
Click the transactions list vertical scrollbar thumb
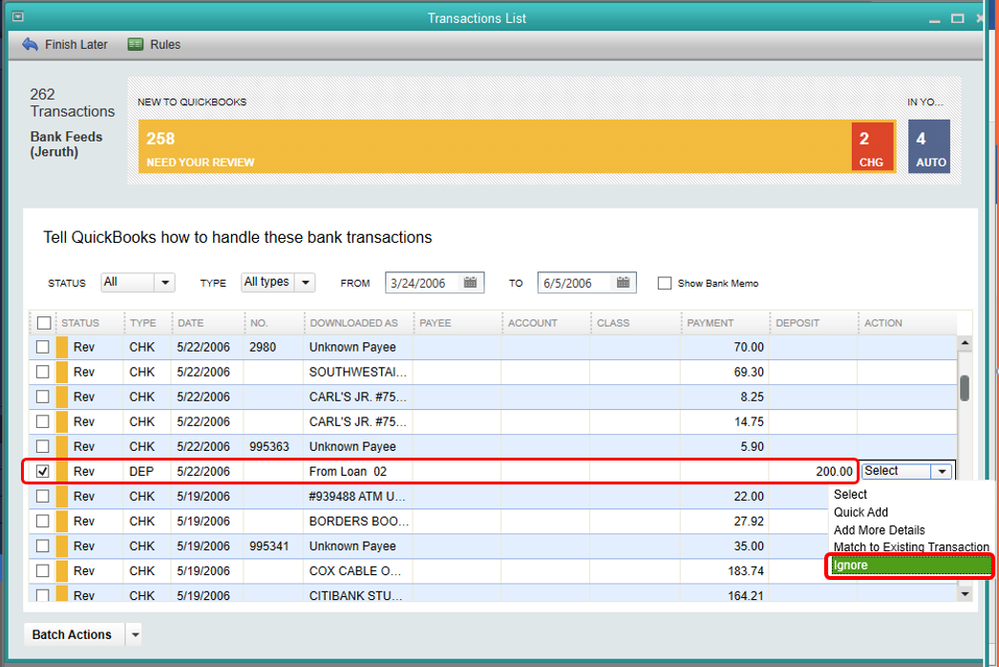point(964,388)
